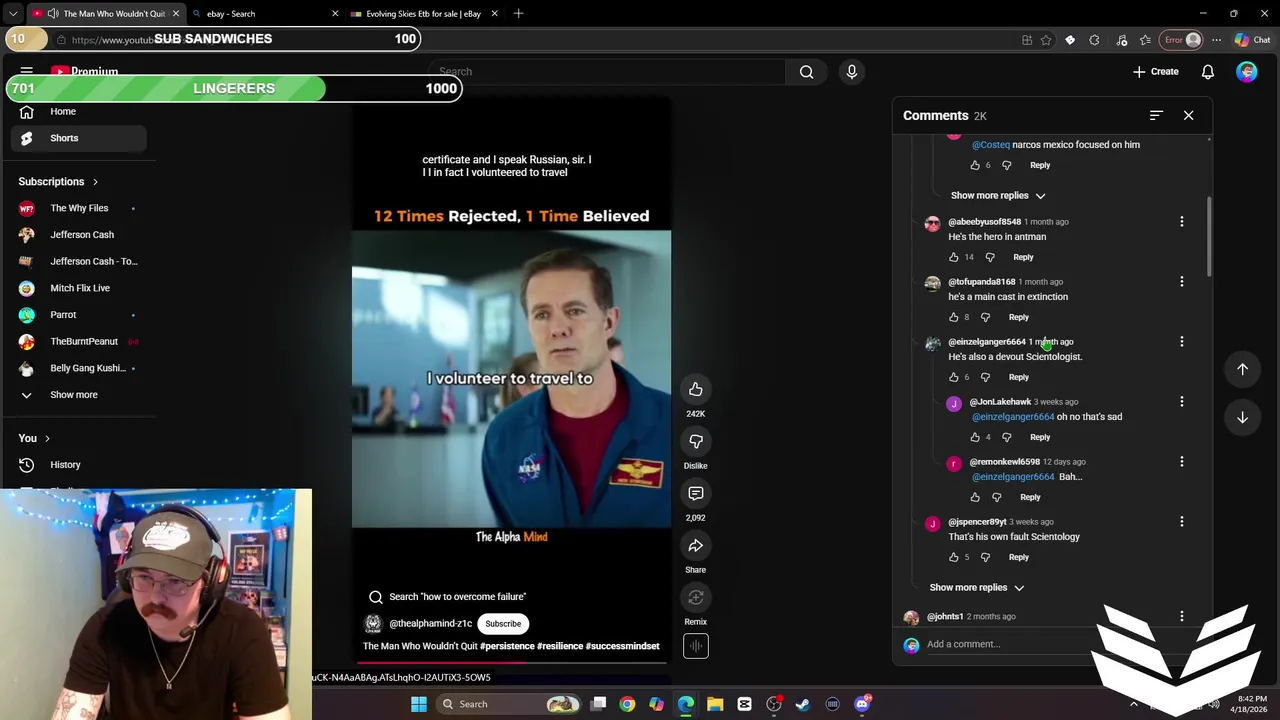The height and width of the screenshot is (720, 1280).
Task: Expand the Subscriptions section chevron
Action: tap(95, 182)
